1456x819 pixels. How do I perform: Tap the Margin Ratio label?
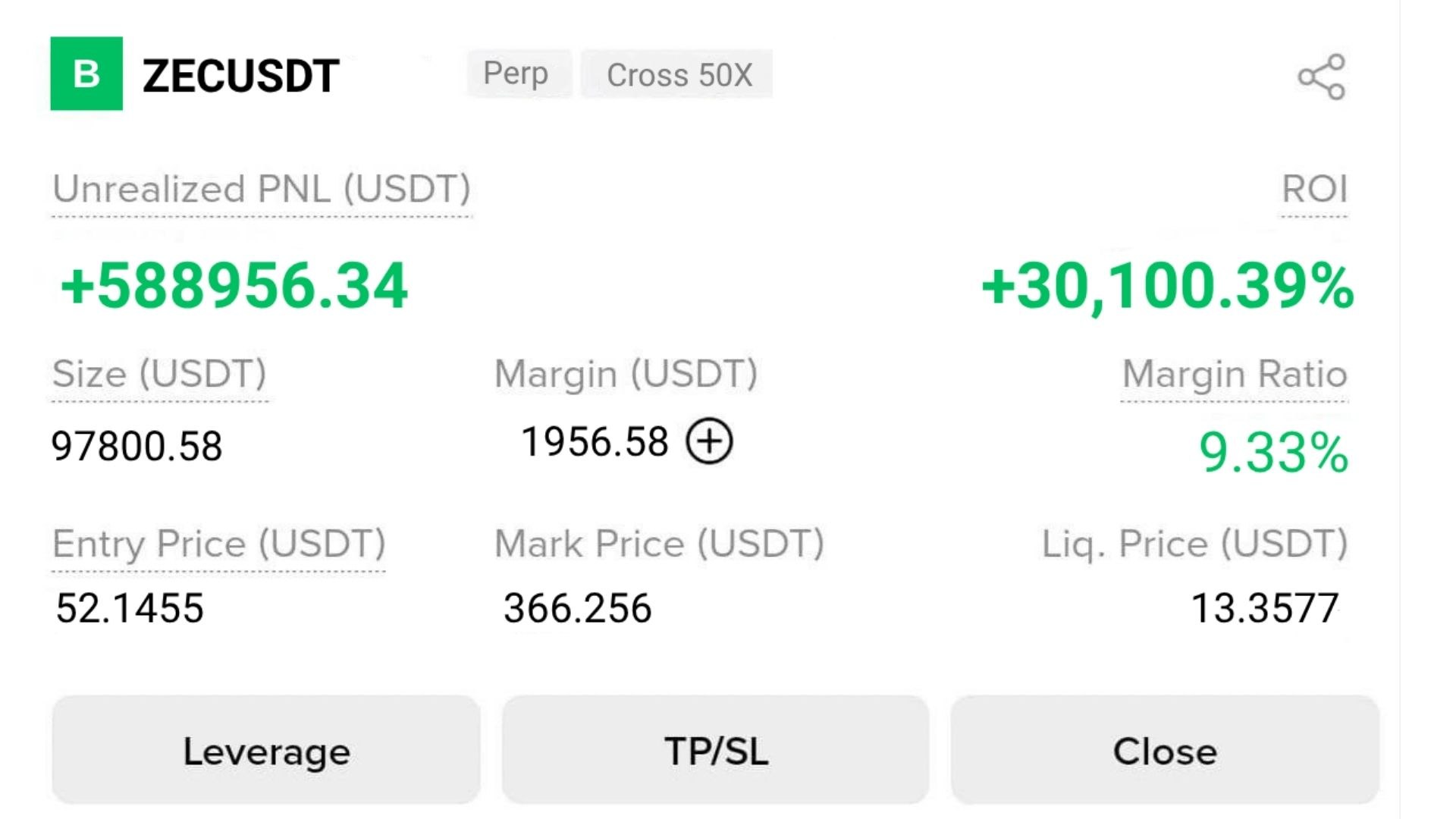[1234, 374]
